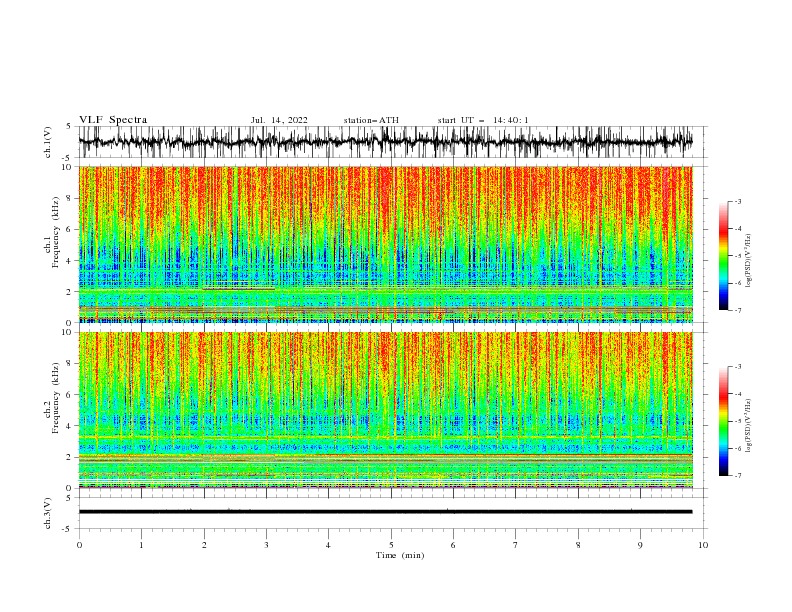This screenshot has width=792, height=612.
Task: Click the ch.1 spectrogram panel
Action: tap(385, 244)
